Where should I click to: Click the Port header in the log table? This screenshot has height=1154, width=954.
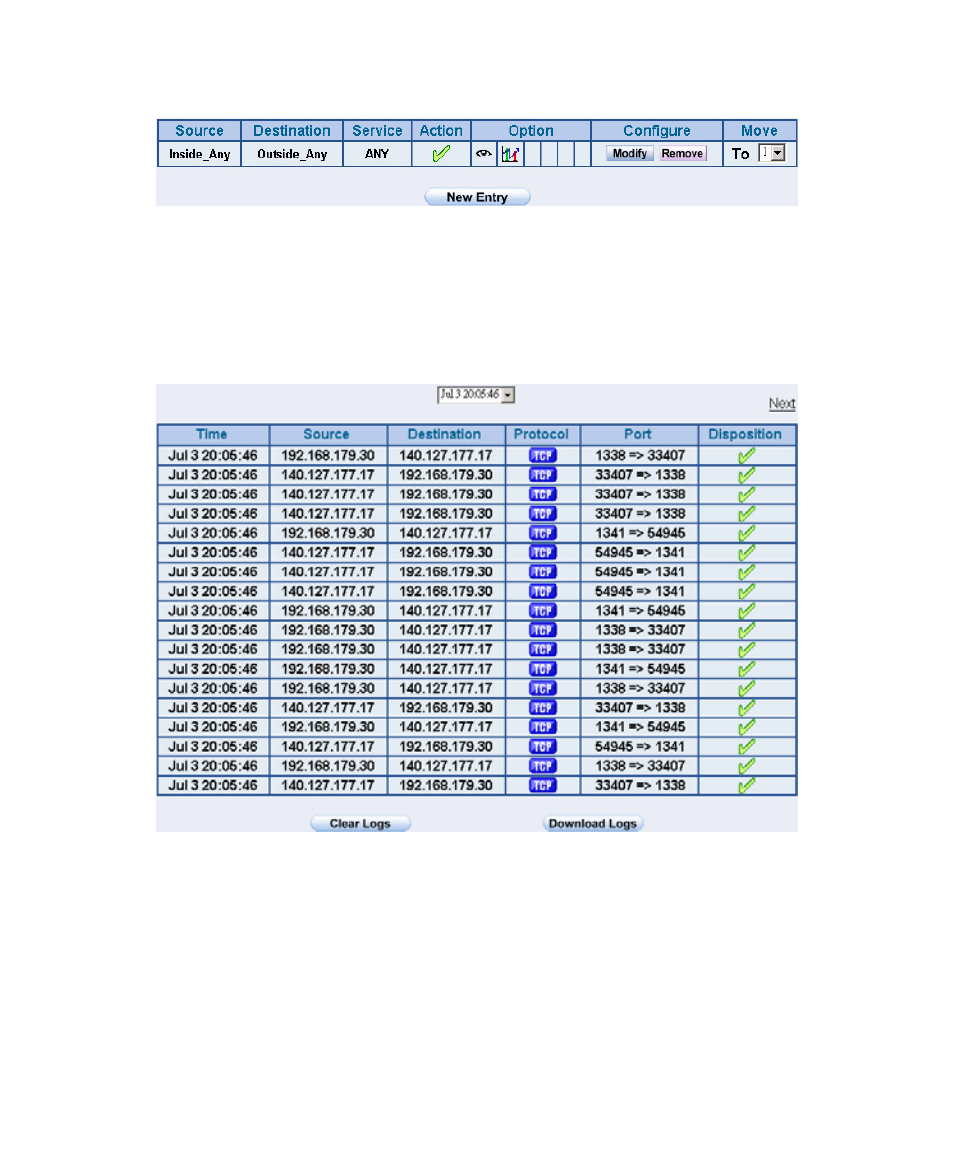(638, 434)
